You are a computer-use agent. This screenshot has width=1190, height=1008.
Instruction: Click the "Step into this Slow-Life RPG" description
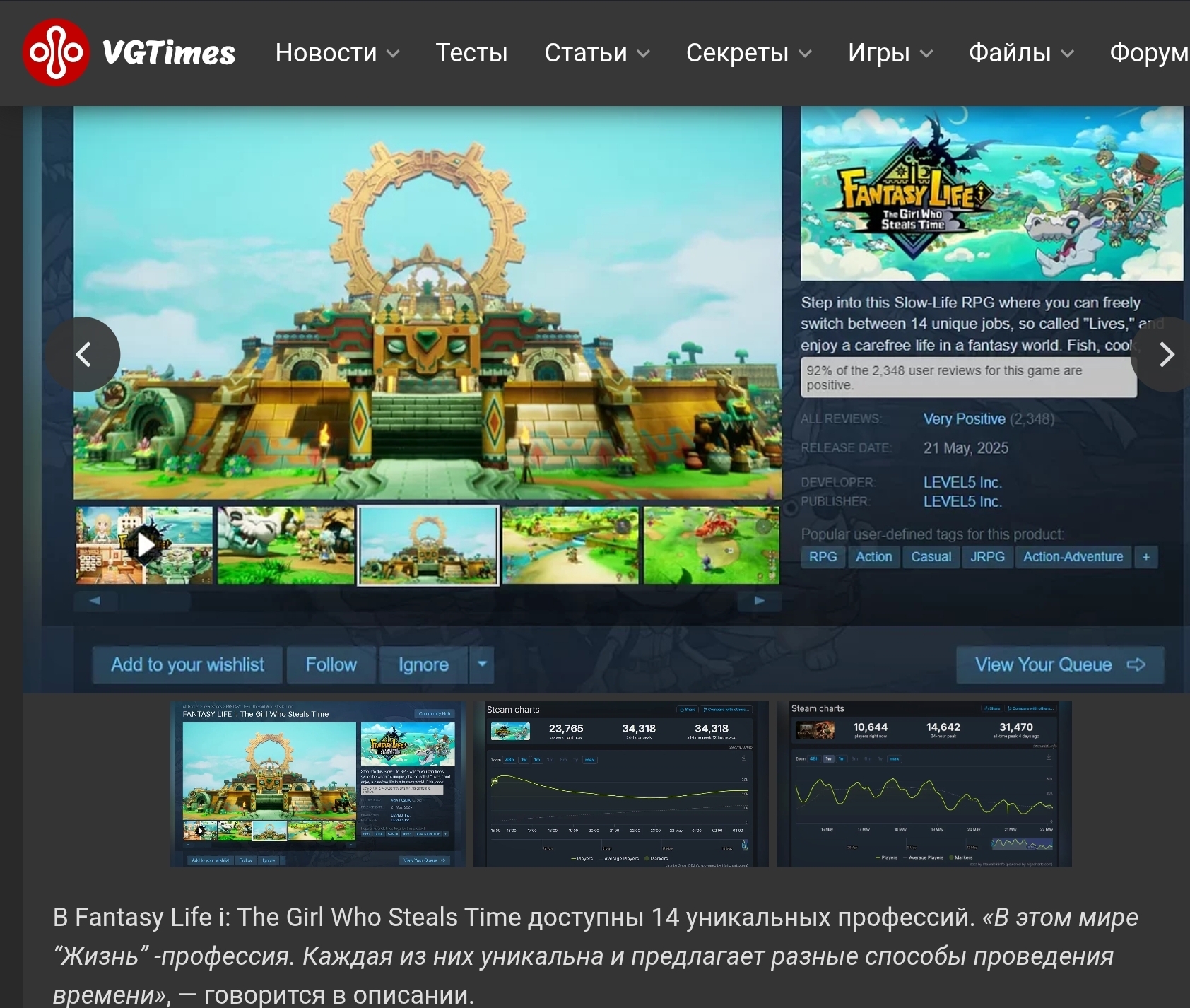(982, 324)
